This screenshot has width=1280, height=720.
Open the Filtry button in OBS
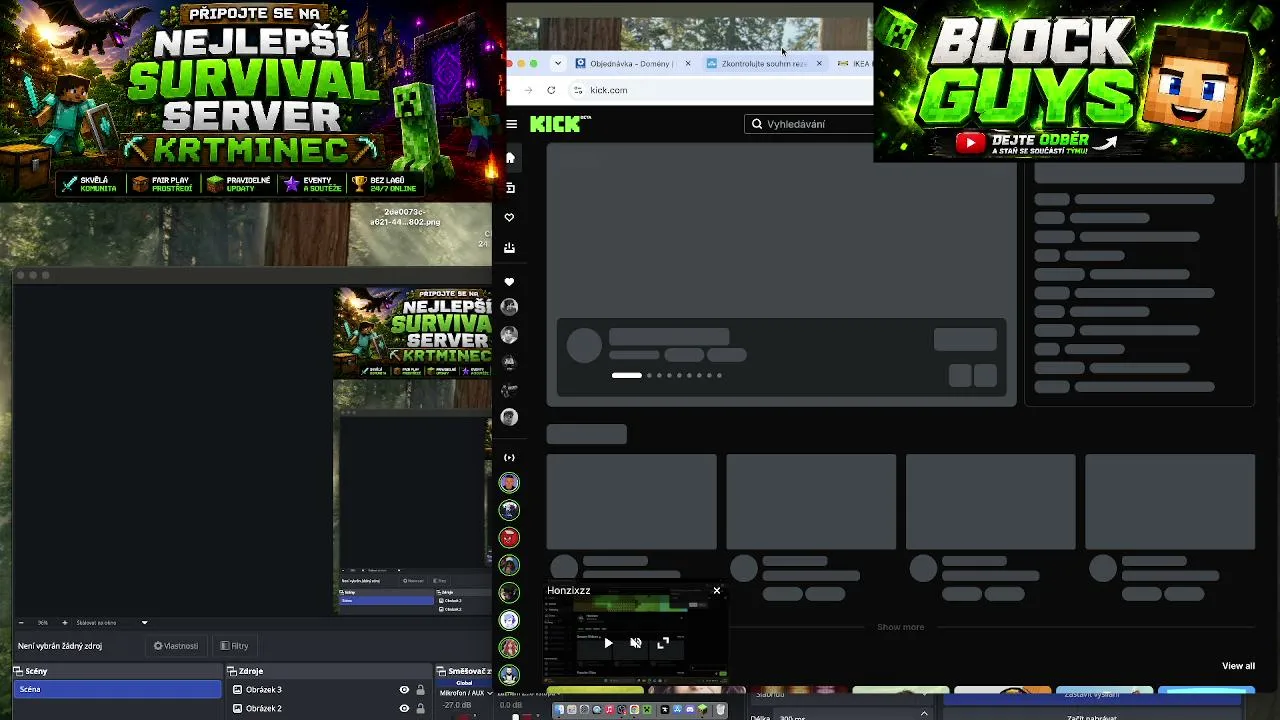[234, 646]
